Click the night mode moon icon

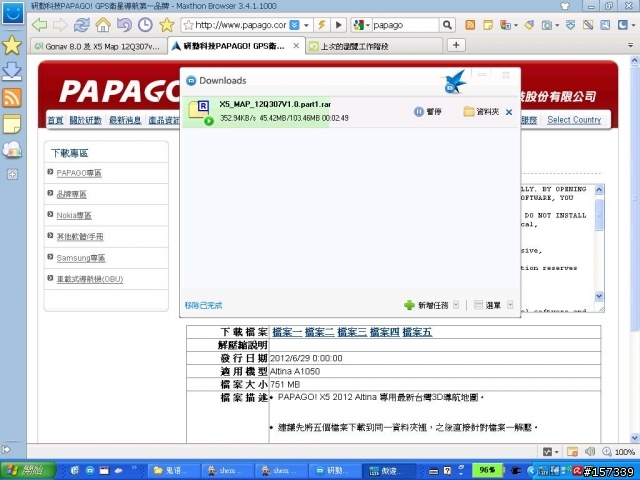(x=622, y=25)
